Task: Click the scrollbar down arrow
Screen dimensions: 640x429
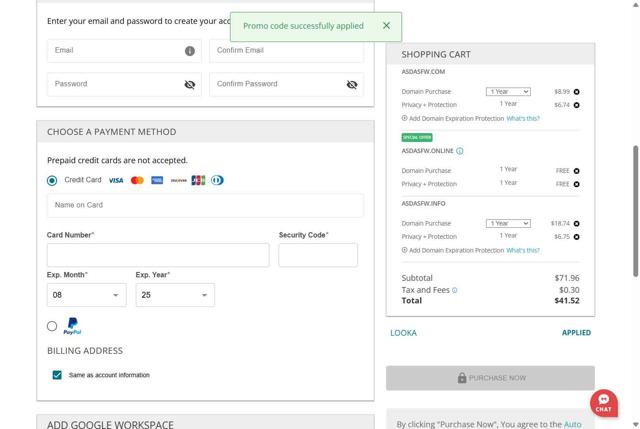Action: click(636, 425)
